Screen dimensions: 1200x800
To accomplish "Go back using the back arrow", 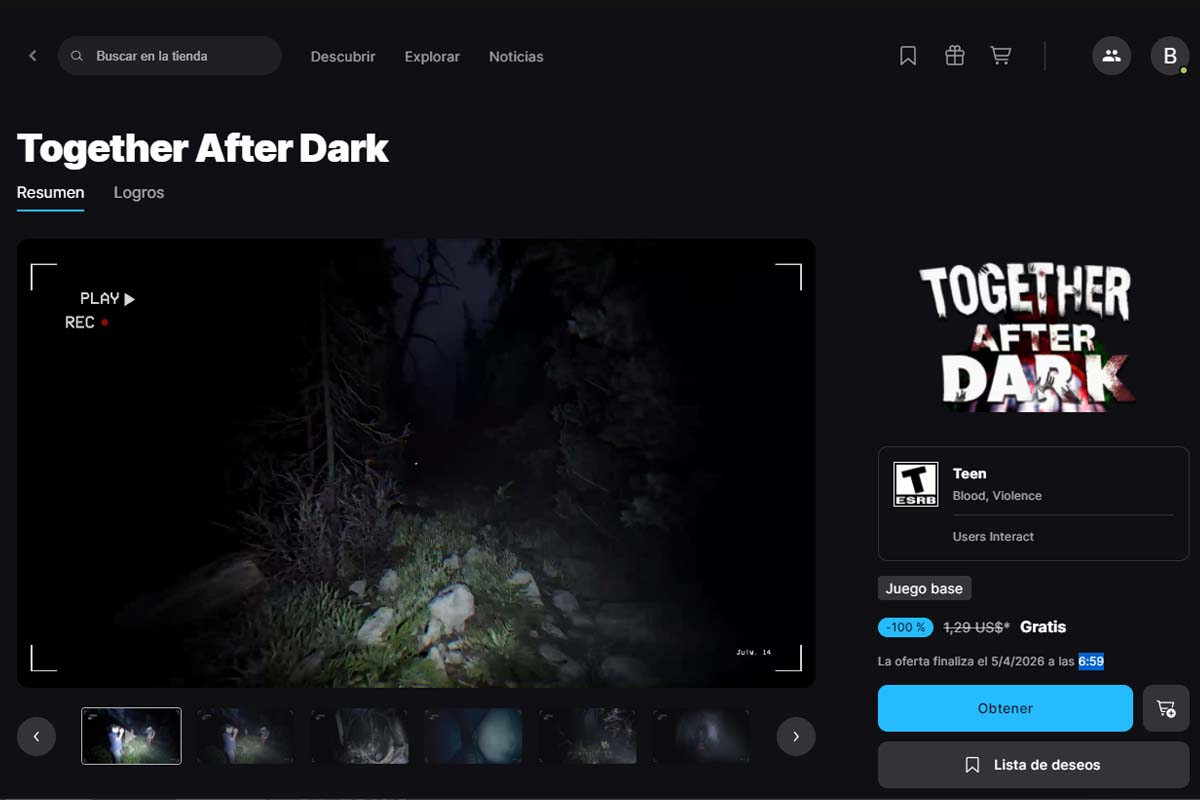I will coord(32,56).
